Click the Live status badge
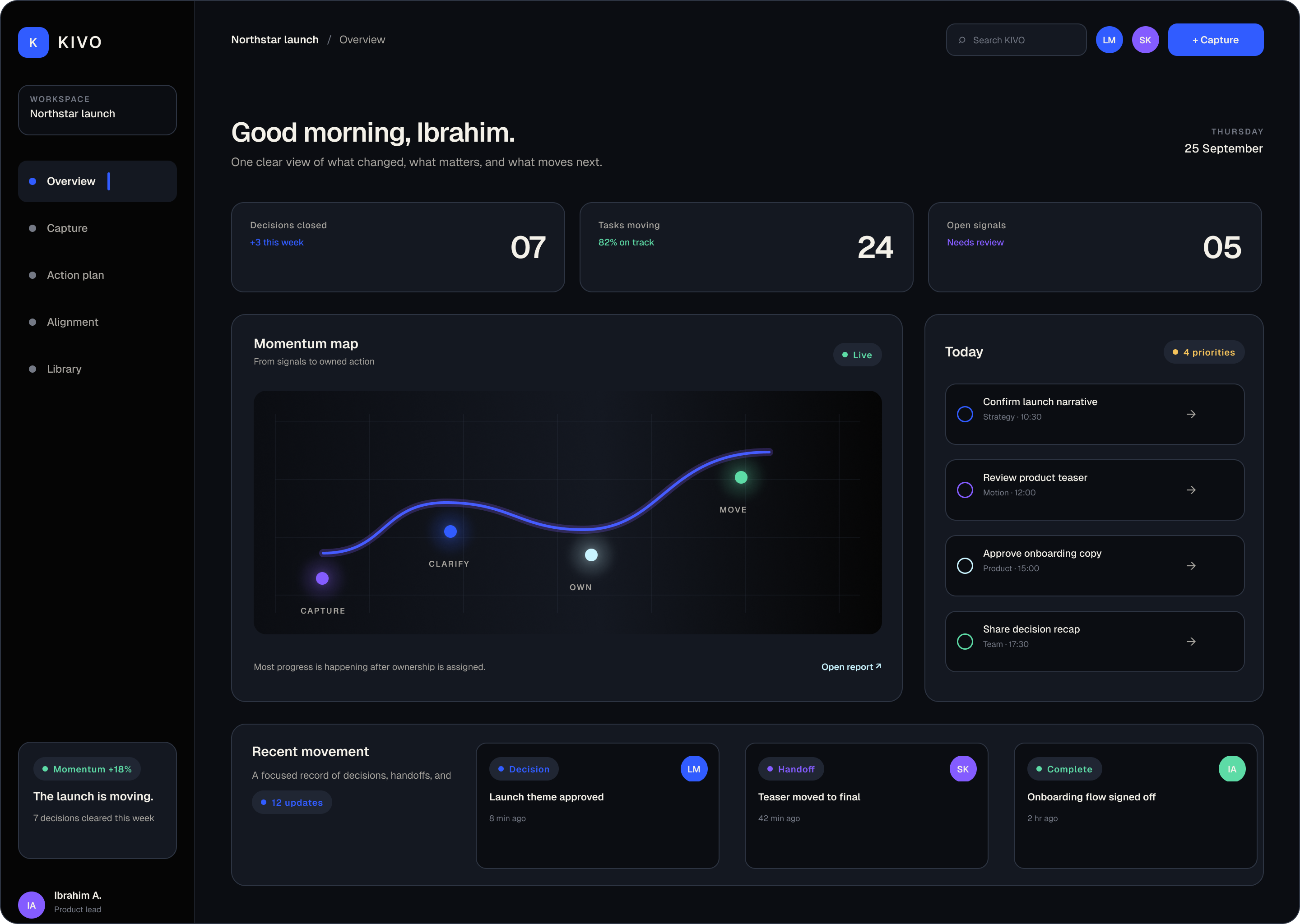 pos(857,355)
